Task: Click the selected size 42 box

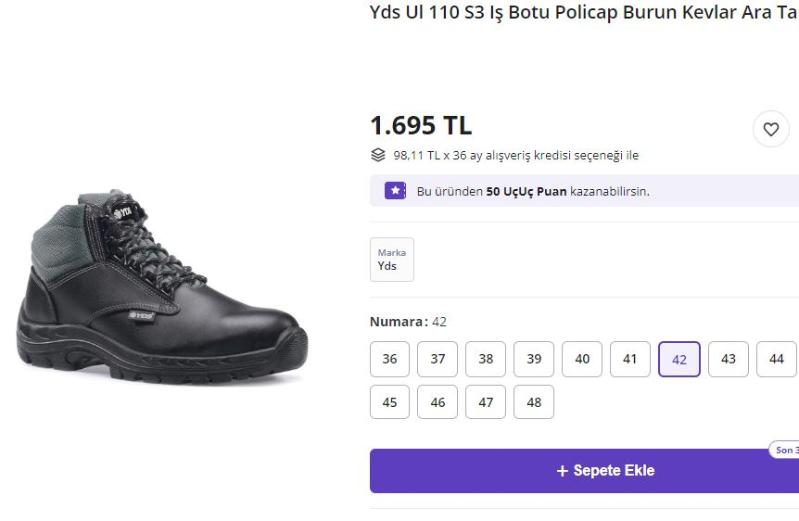Action: (678, 360)
